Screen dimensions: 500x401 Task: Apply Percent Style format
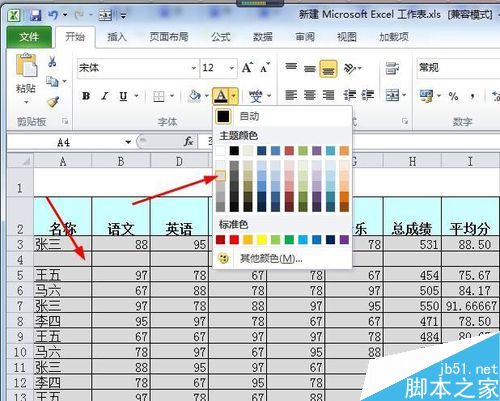pyautogui.click(x=453, y=97)
